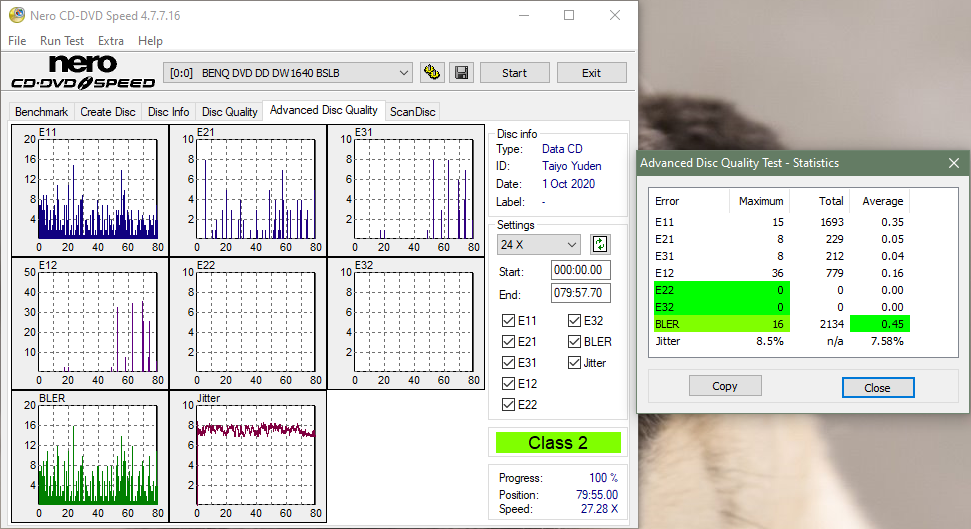
Task: Switch to the Benchmark tab
Action: (x=41, y=111)
